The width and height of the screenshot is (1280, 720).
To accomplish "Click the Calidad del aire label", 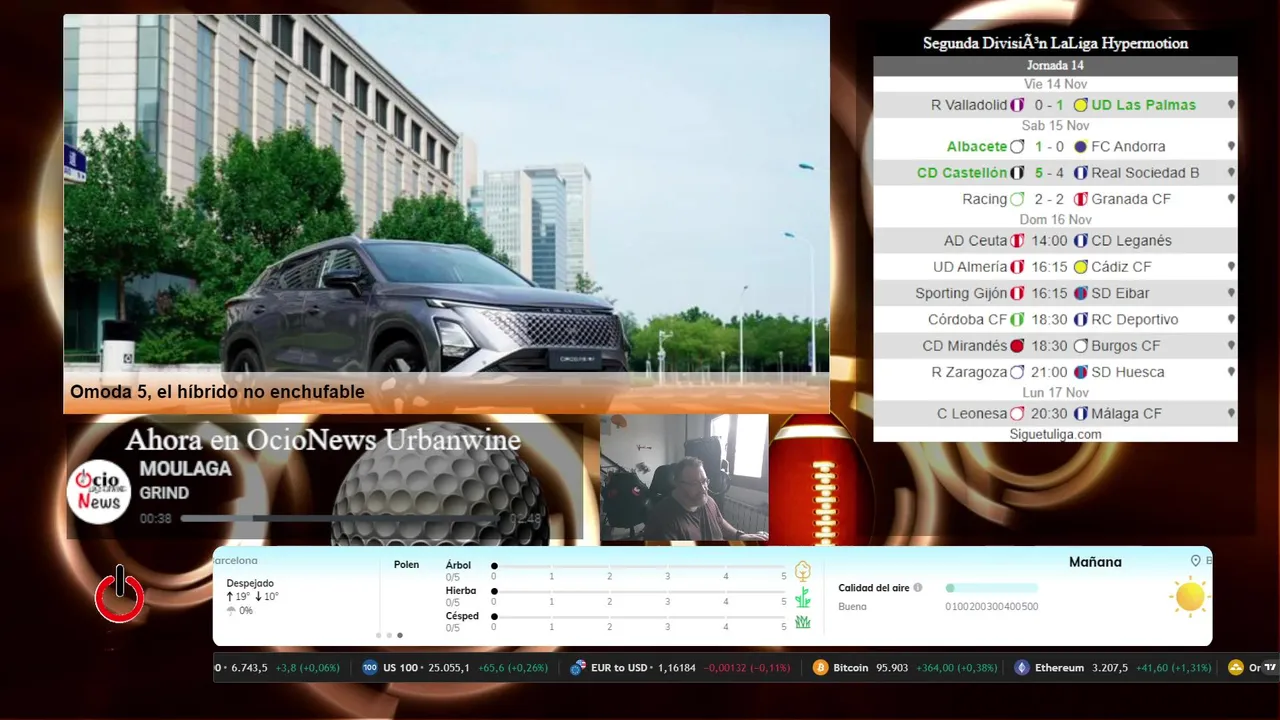I will click(874, 588).
